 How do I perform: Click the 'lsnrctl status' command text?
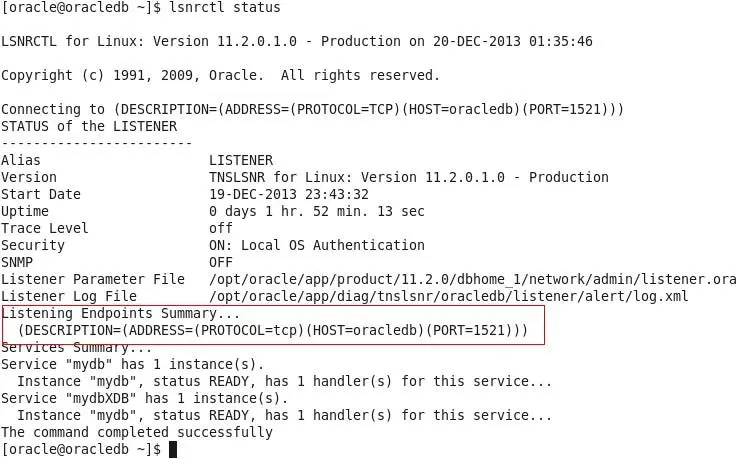(x=225, y=8)
